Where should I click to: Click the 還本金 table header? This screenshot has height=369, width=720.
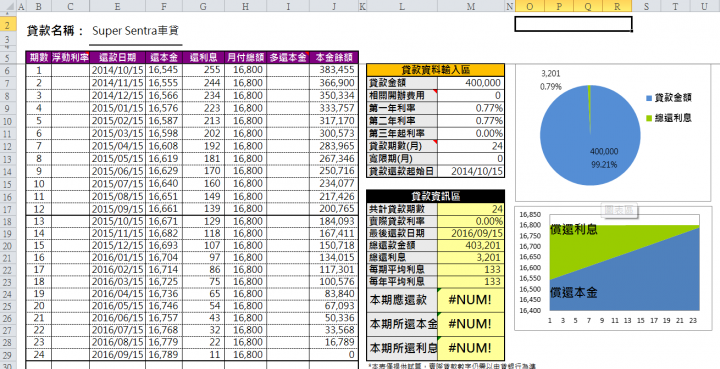[164, 57]
